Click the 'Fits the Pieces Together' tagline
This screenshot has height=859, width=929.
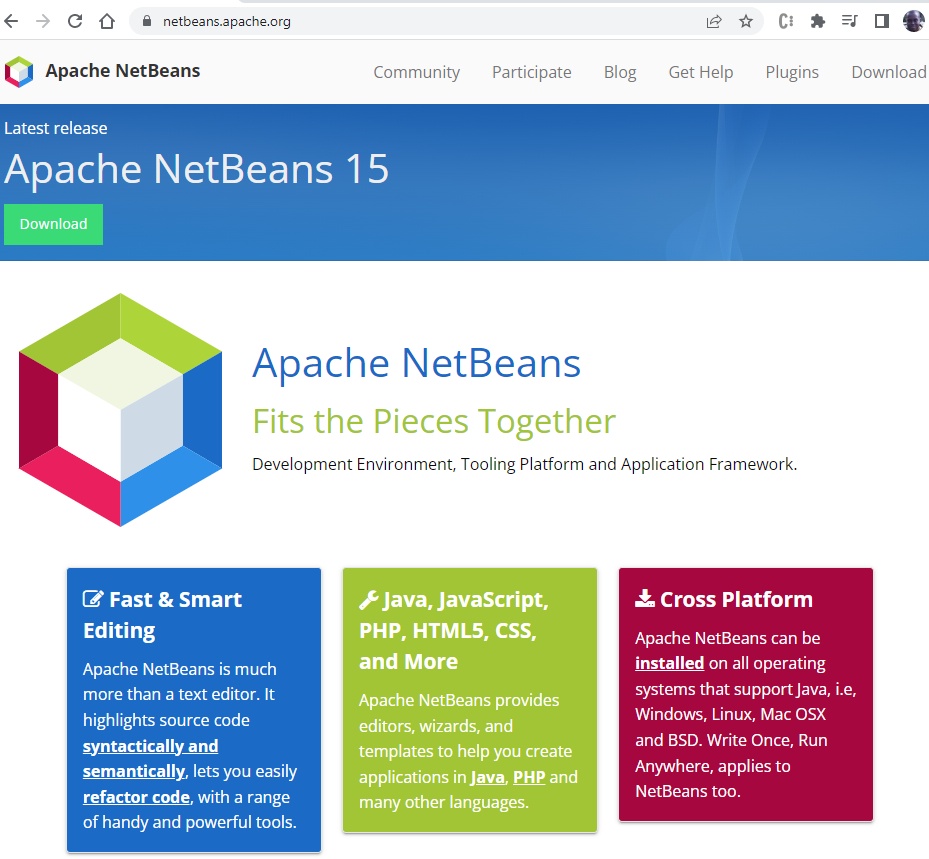pos(434,422)
